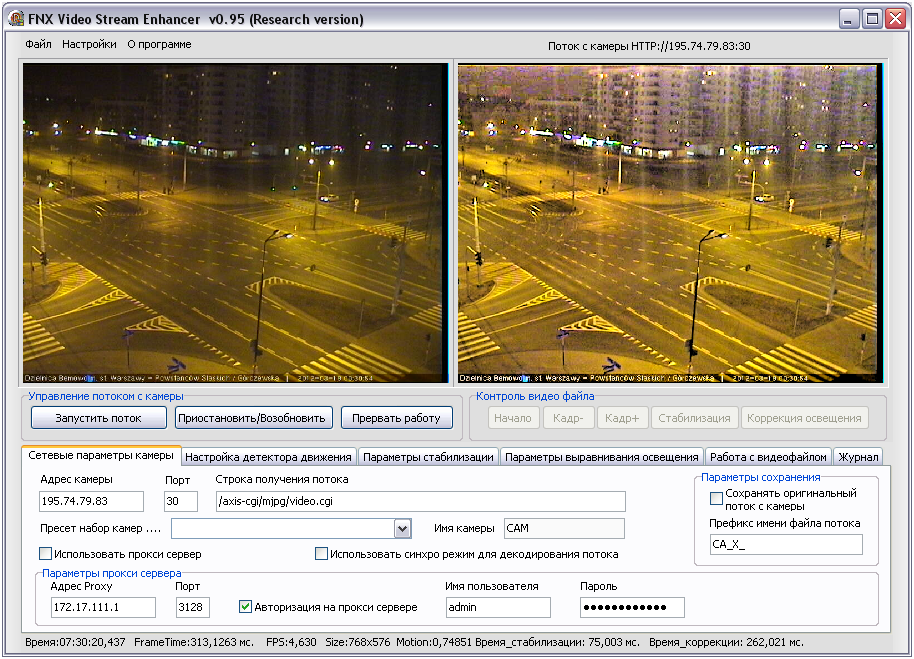
Task: Click the original camera video preview
Action: pos(236,223)
